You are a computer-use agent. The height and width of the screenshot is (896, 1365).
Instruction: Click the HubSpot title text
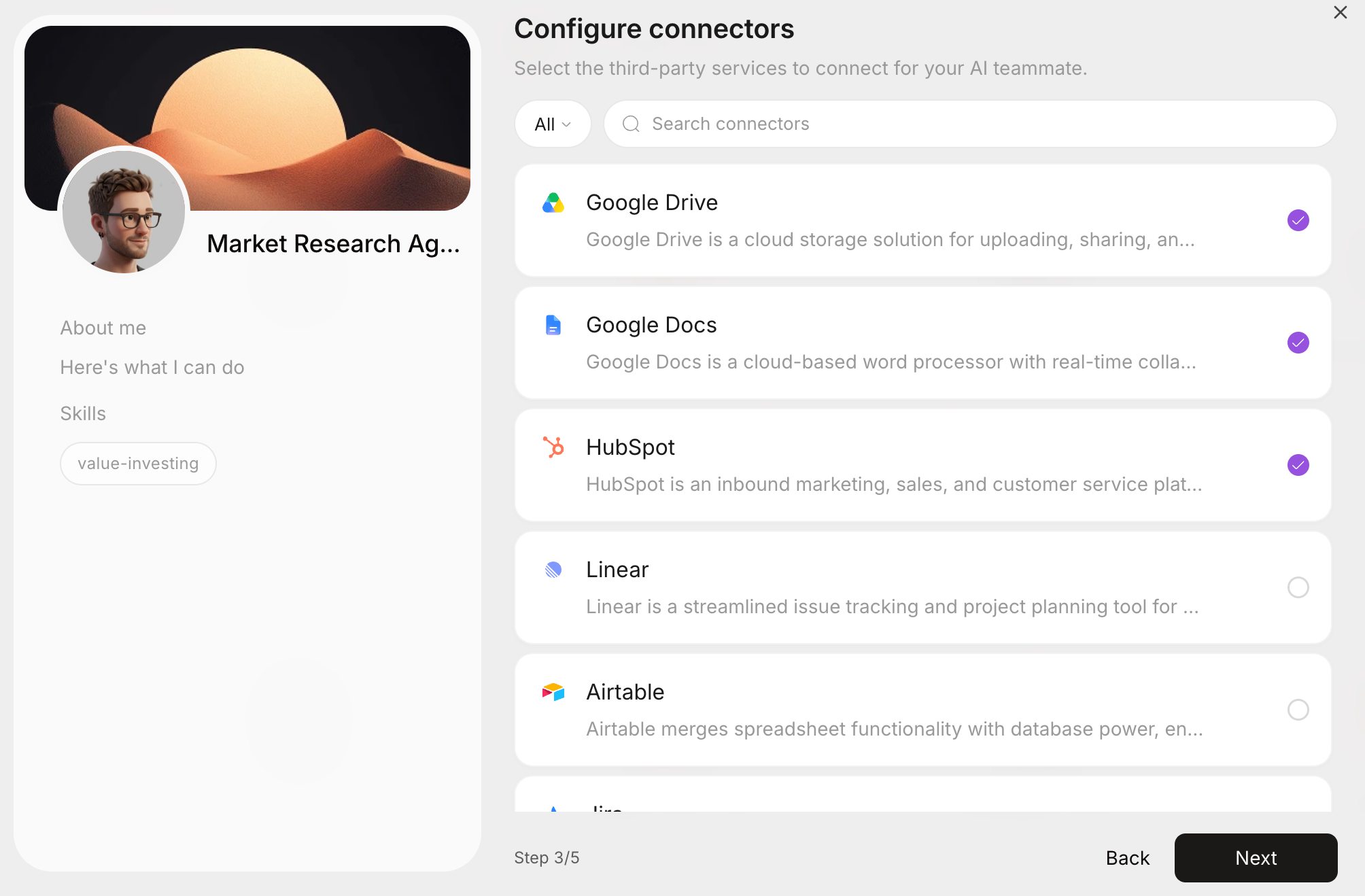(x=630, y=447)
